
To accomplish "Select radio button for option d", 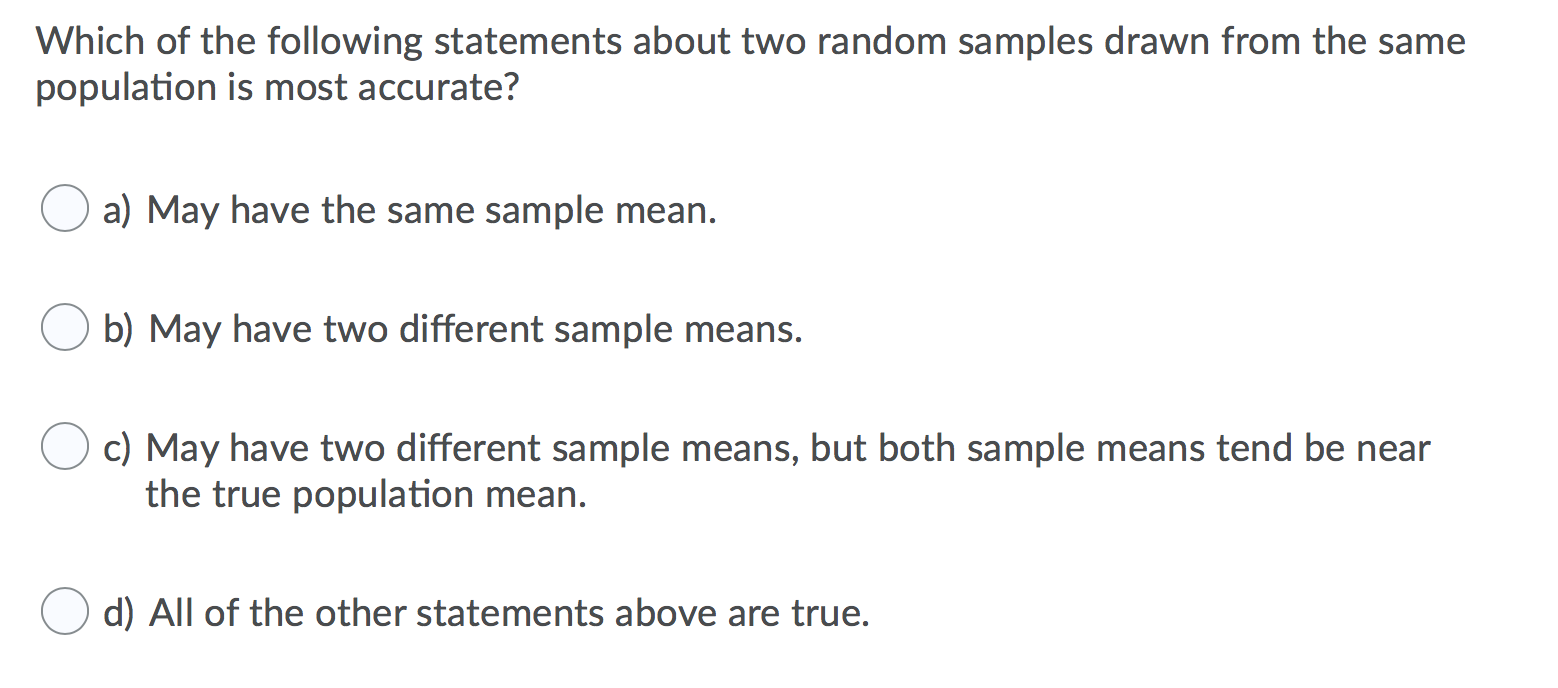I will [63, 612].
